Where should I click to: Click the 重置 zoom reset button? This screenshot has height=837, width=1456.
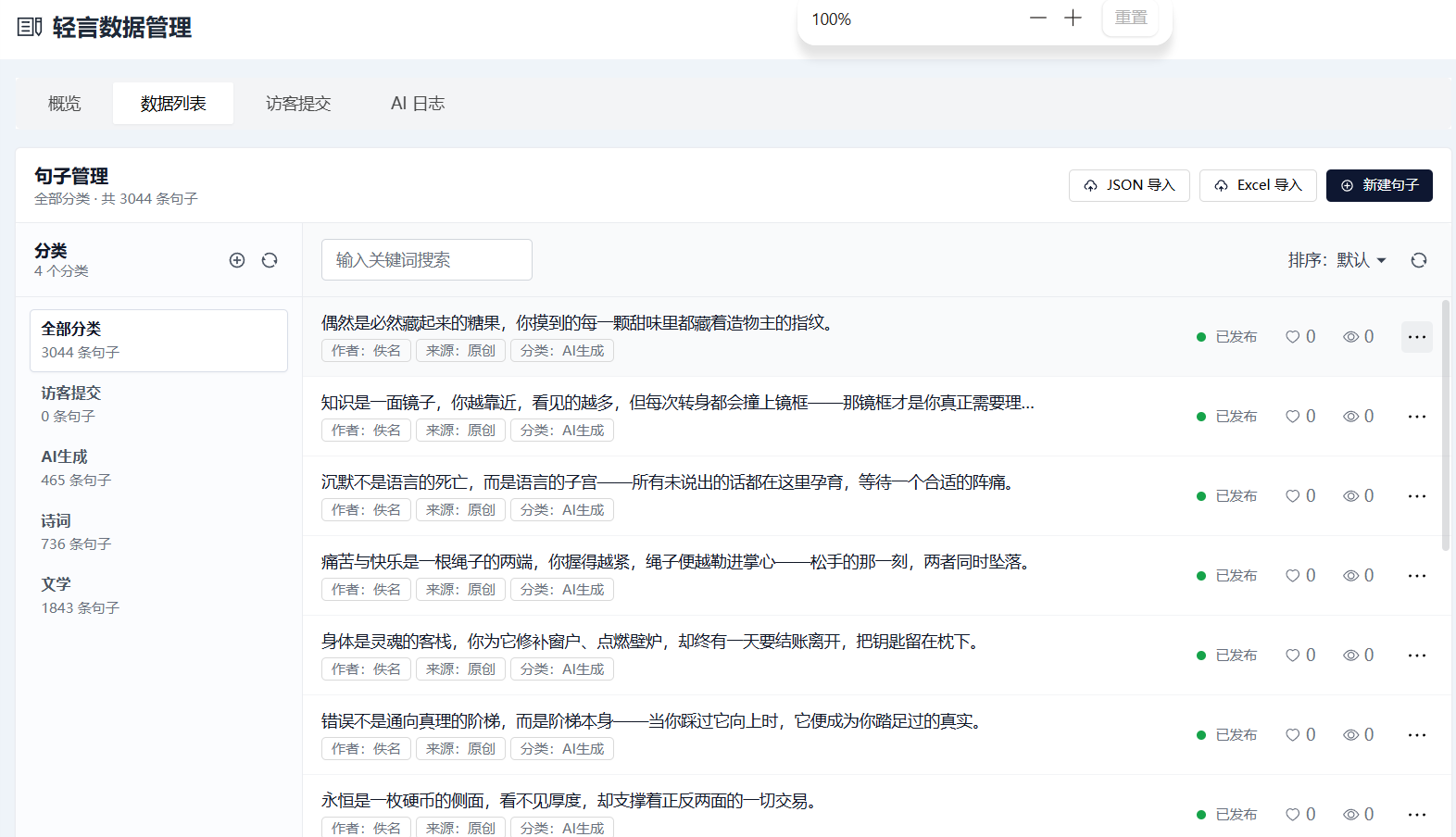click(1131, 18)
